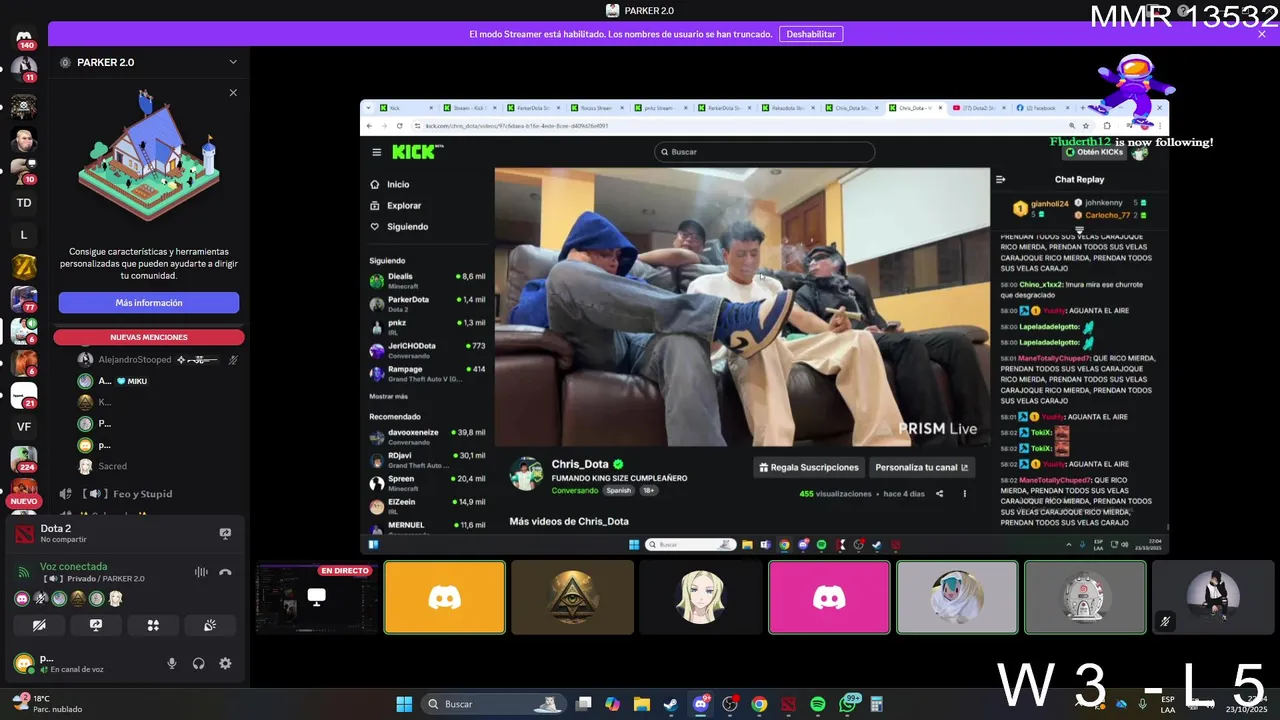This screenshot has height=720, width=1280.
Task: Open Steam from the Windows taskbar
Action: pyautogui.click(x=671, y=704)
